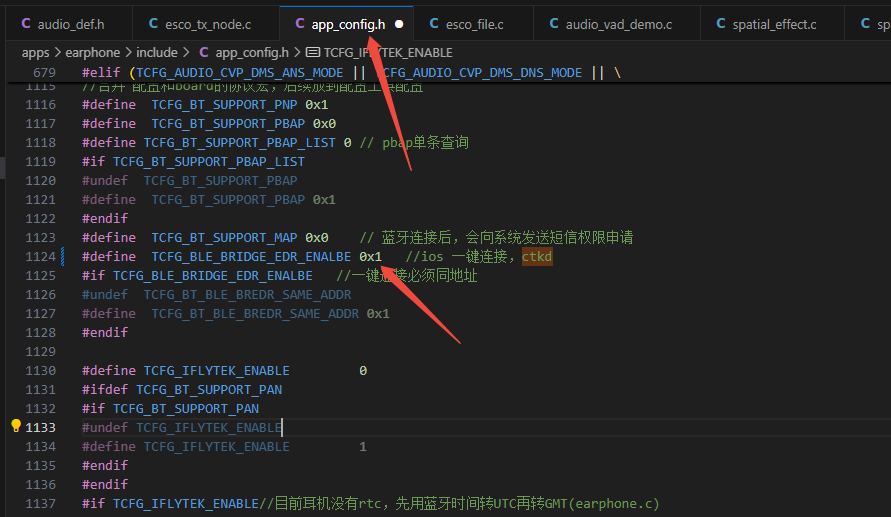Screen dimensions: 891x517
Task: Expand the apps breadcrumb folder
Action: (x=35, y=53)
